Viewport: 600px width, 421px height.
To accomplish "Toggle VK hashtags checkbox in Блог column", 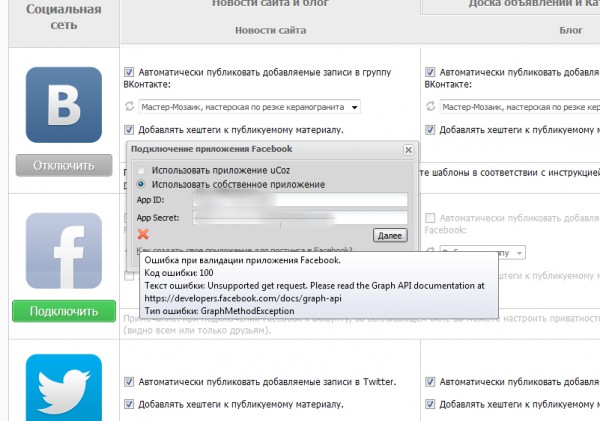I will point(430,130).
